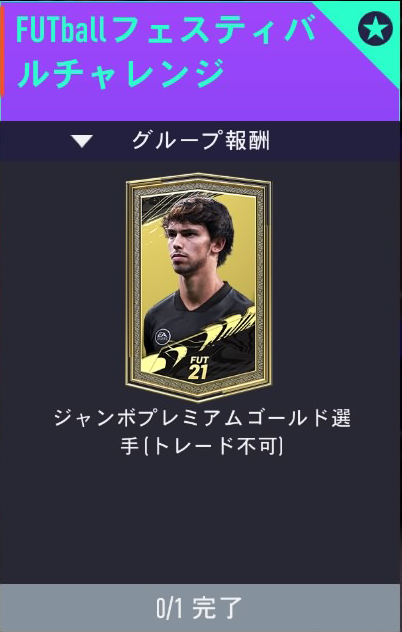Click the star badge icon in the header corner
The height and width of the screenshot is (632, 402).
point(375,28)
